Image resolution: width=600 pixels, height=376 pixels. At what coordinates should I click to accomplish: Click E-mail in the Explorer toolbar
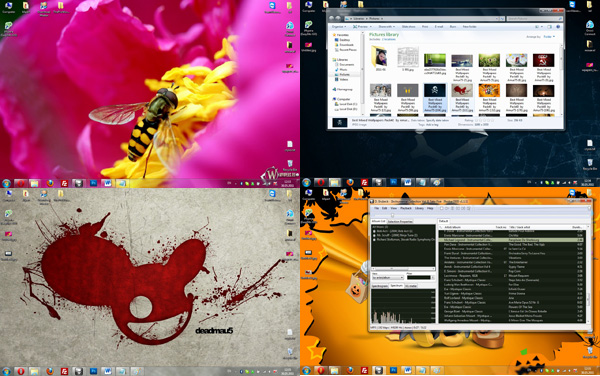(439, 27)
